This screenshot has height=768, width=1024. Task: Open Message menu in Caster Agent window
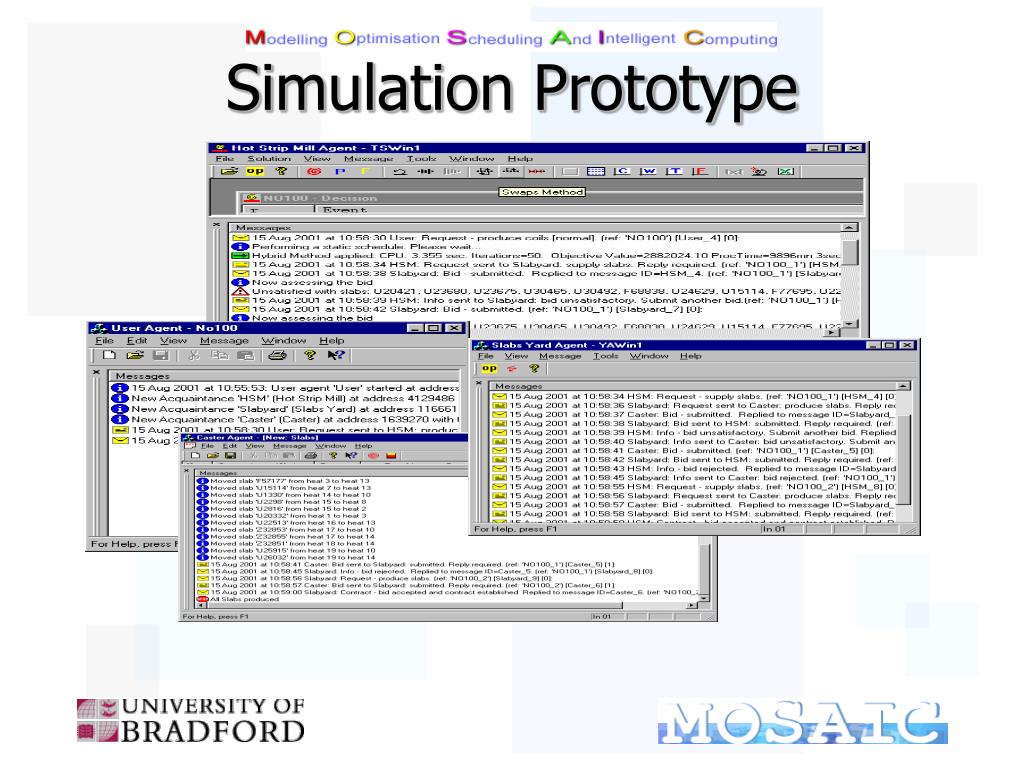pos(289,445)
